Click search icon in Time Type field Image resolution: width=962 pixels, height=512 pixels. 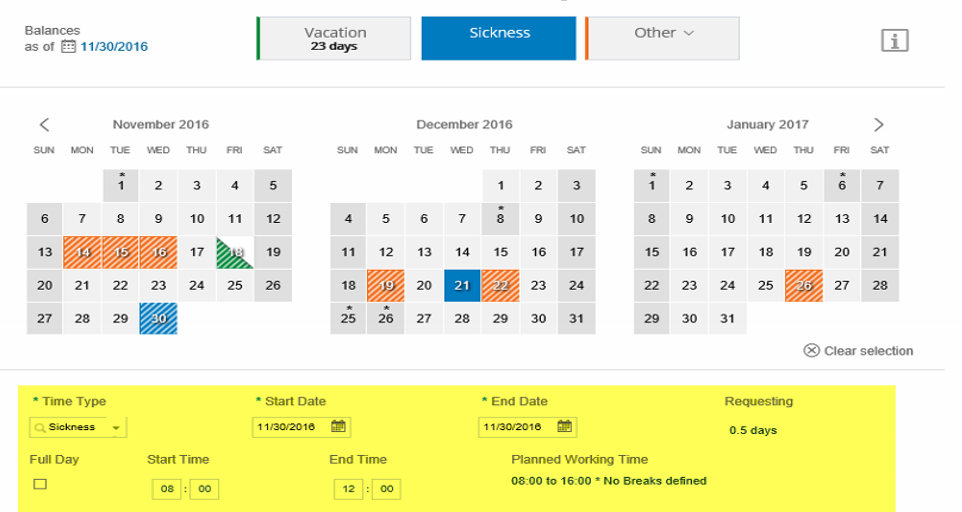40,427
